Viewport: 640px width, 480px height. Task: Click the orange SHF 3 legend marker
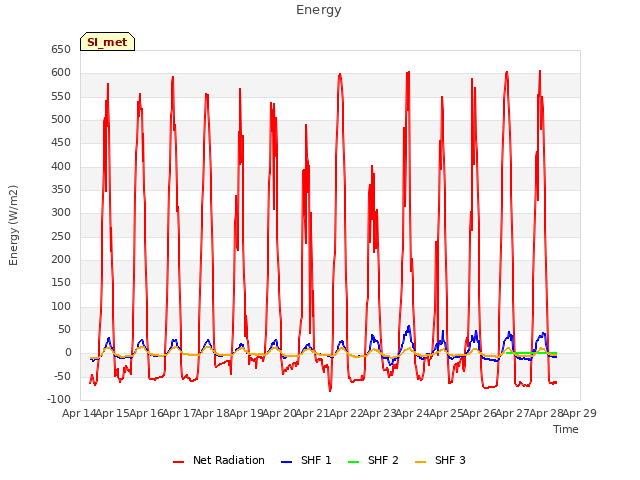tap(420, 462)
